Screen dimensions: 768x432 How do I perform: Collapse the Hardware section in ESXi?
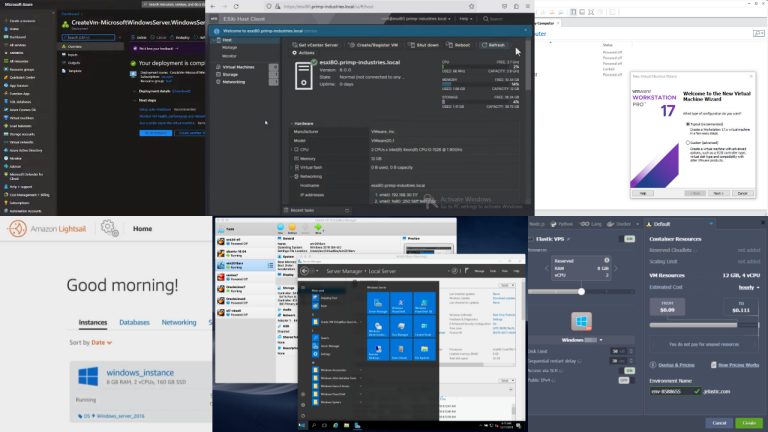tap(292, 123)
